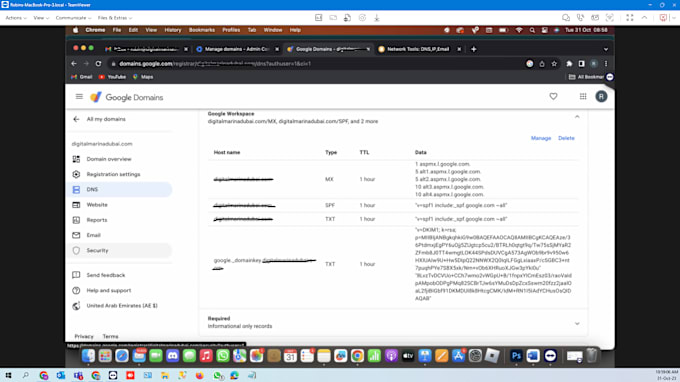Open Chrome extensions puzzle icon
The width and height of the screenshot is (680, 382).
coord(569,64)
